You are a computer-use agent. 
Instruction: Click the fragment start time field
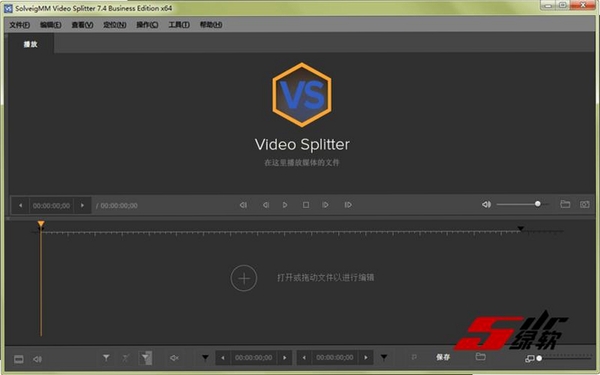(254, 358)
